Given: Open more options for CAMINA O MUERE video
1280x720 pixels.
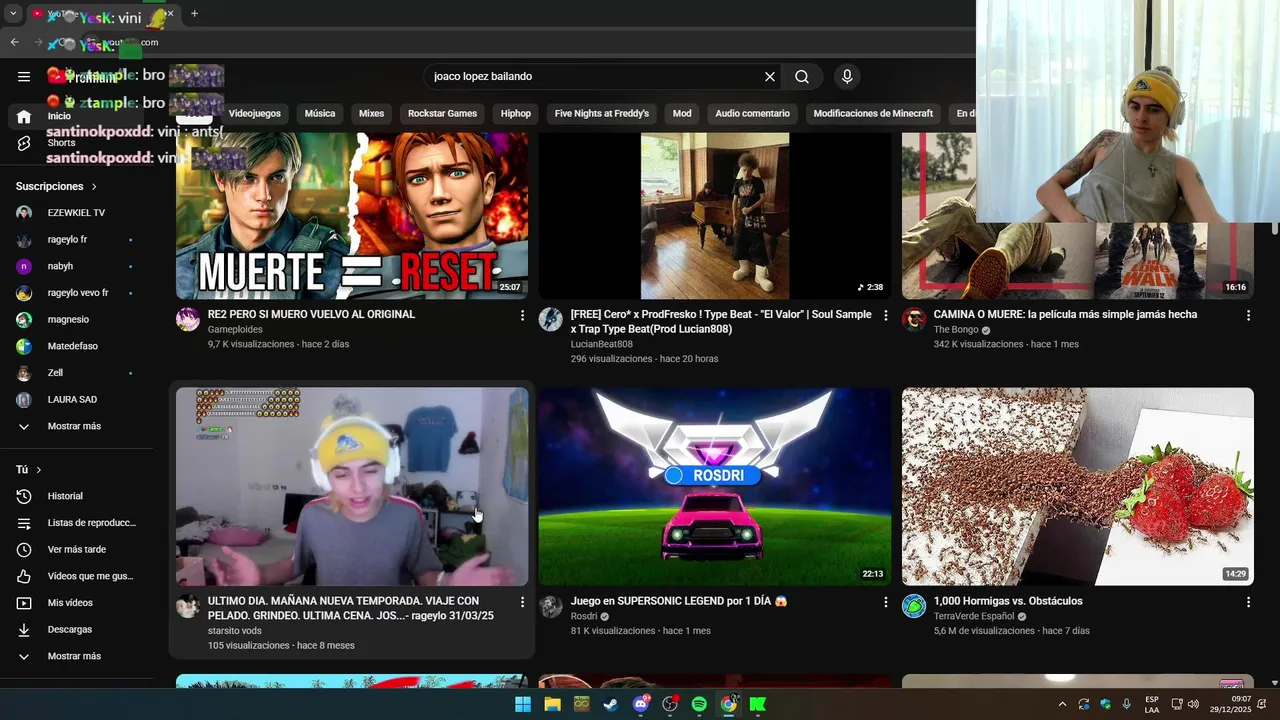Looking at the screenshot, I should (x=1248, y=315).
